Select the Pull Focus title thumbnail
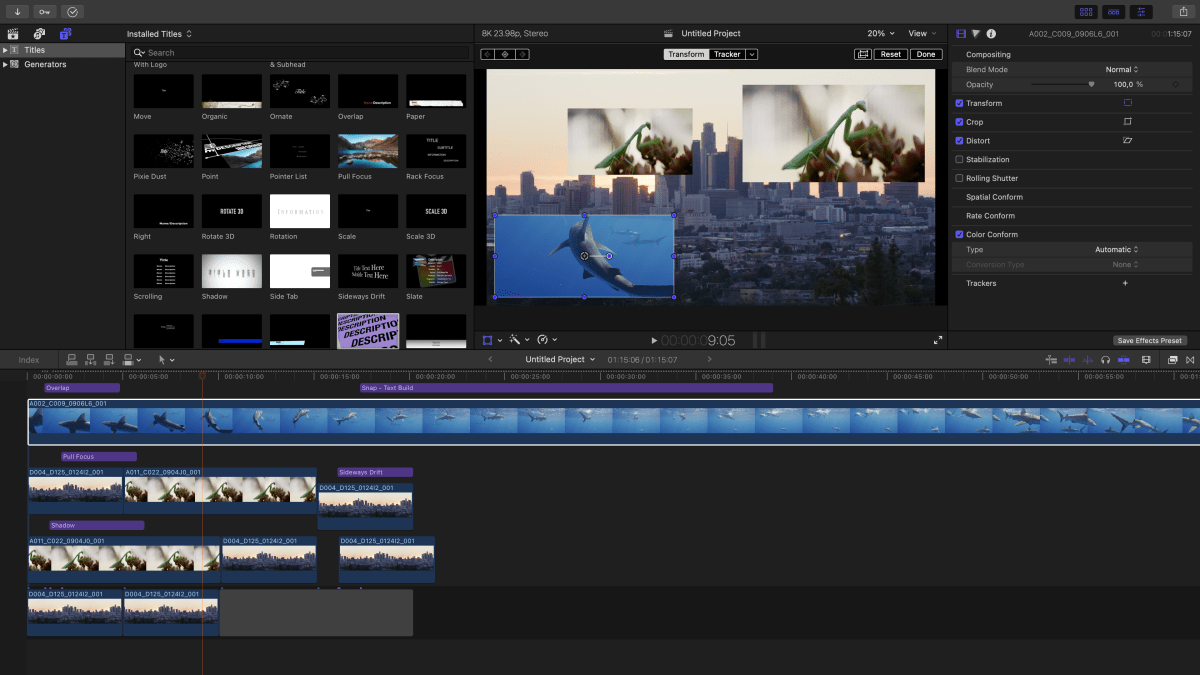 click(367, 150)
